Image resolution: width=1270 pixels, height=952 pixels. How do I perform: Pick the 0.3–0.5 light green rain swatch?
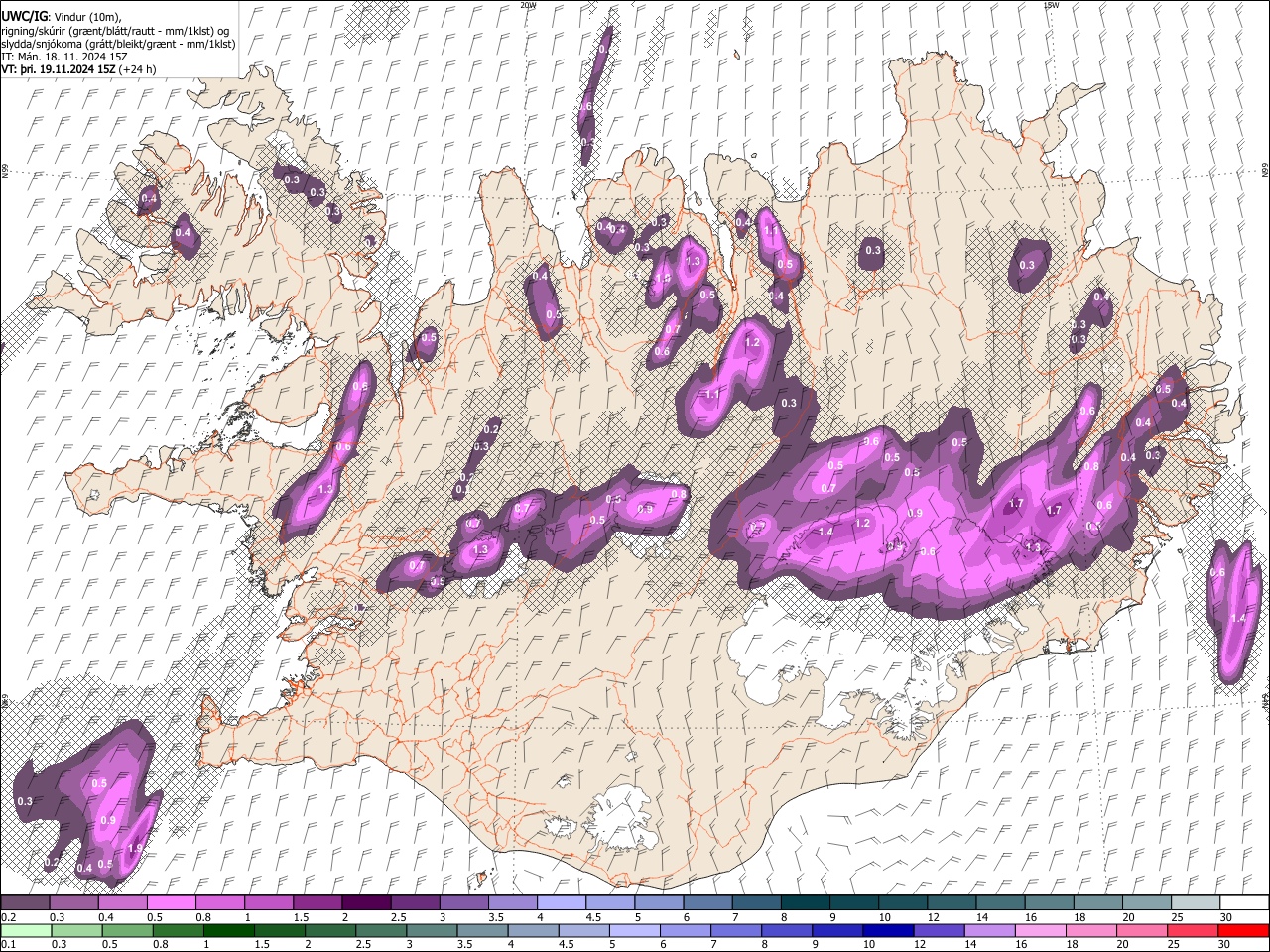[x=76, y=930]
